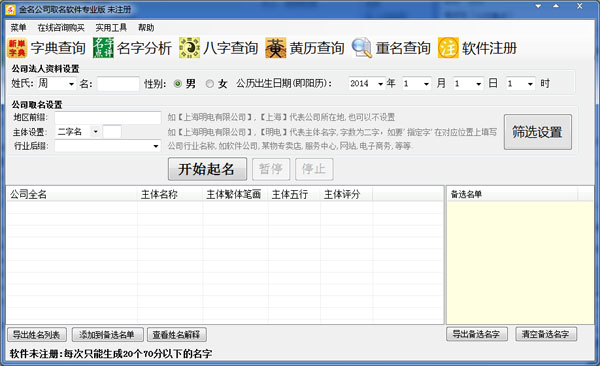Viewport: 600px width, 366px height.
Task: Click the 主体繁体笔画 column header
Action: click(x=235, y=194)
